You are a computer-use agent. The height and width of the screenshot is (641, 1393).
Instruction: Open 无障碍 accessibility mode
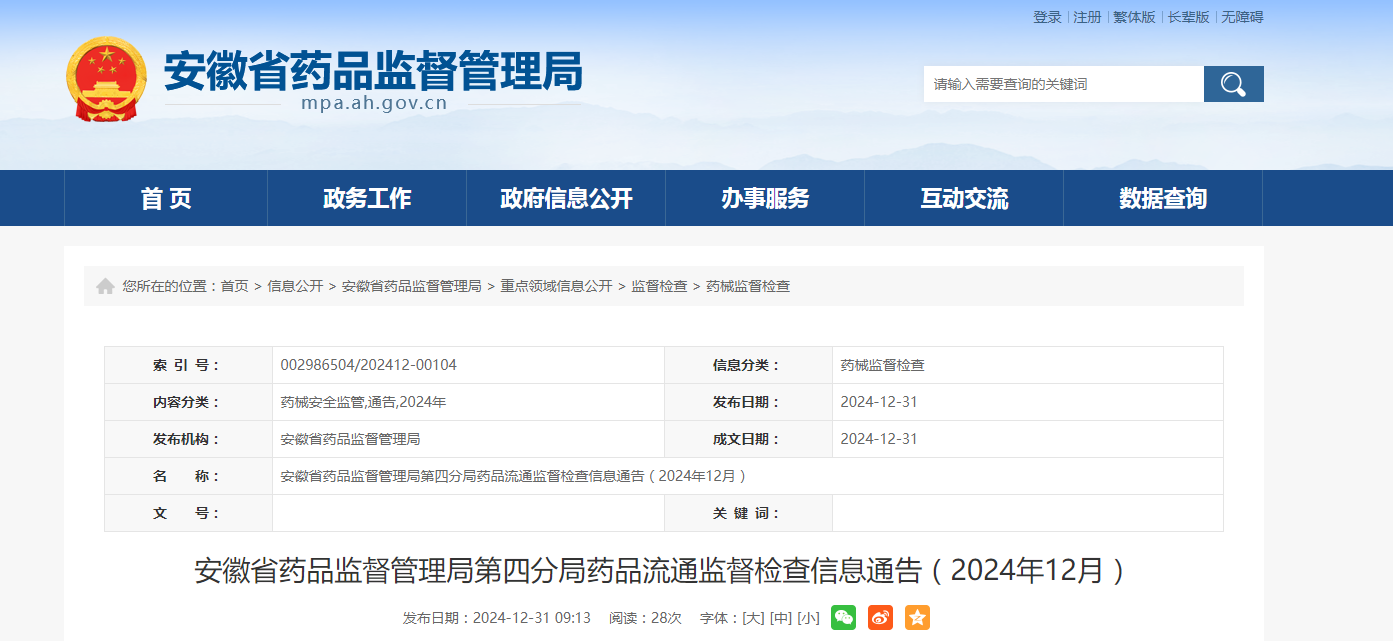(1242, 17)
